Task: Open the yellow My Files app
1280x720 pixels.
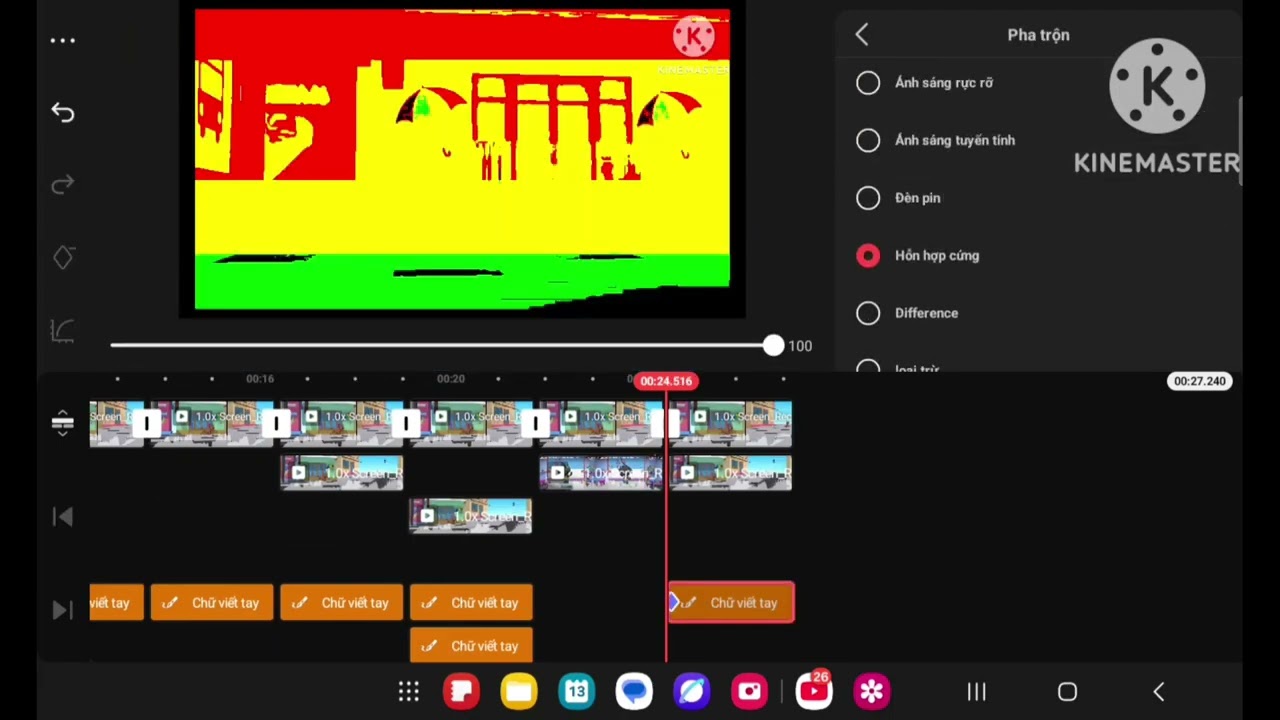Action: pyautogui.click(x=519, y=691)
